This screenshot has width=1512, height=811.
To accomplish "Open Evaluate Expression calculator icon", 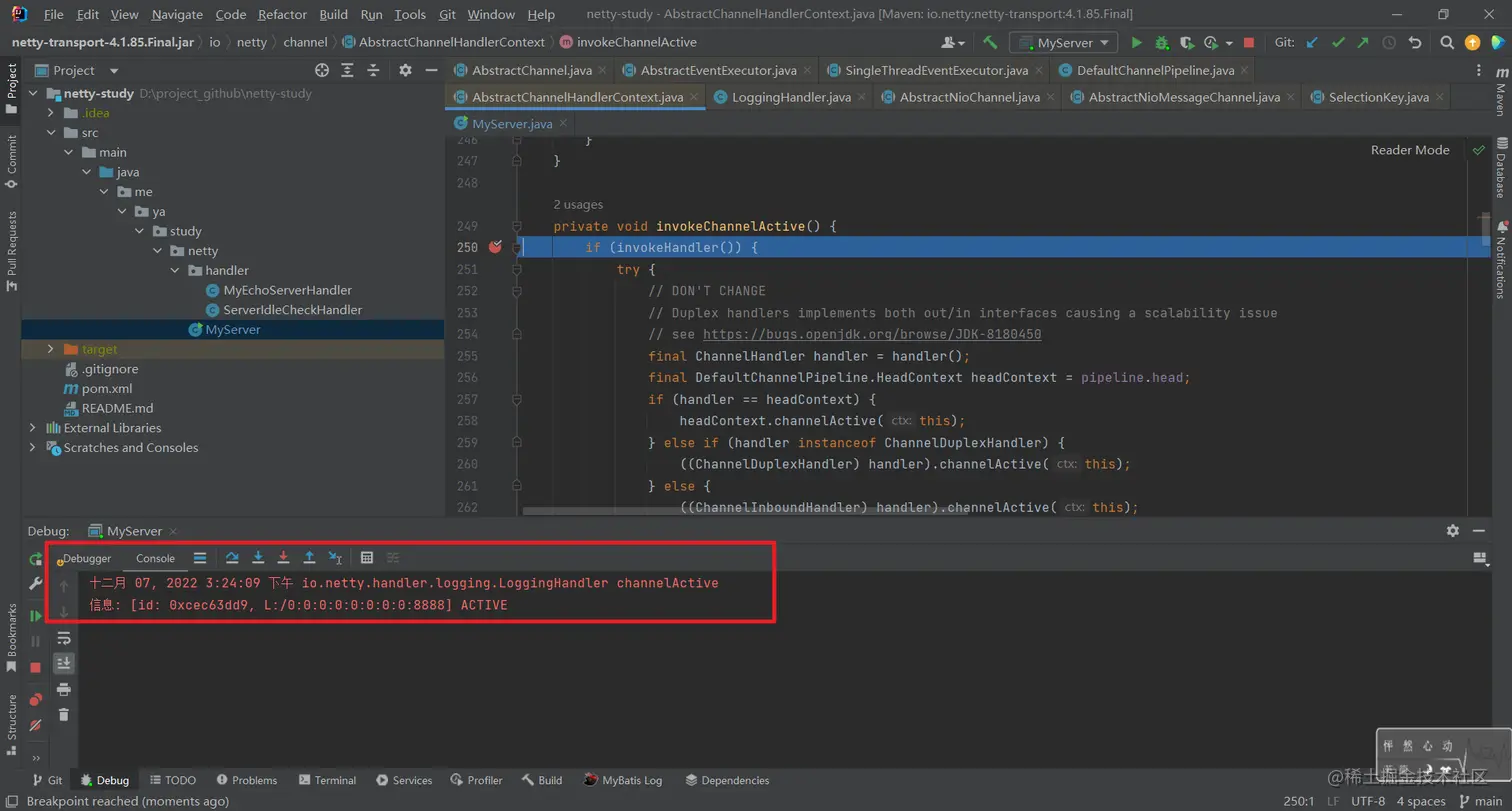I will pos(367,558).
